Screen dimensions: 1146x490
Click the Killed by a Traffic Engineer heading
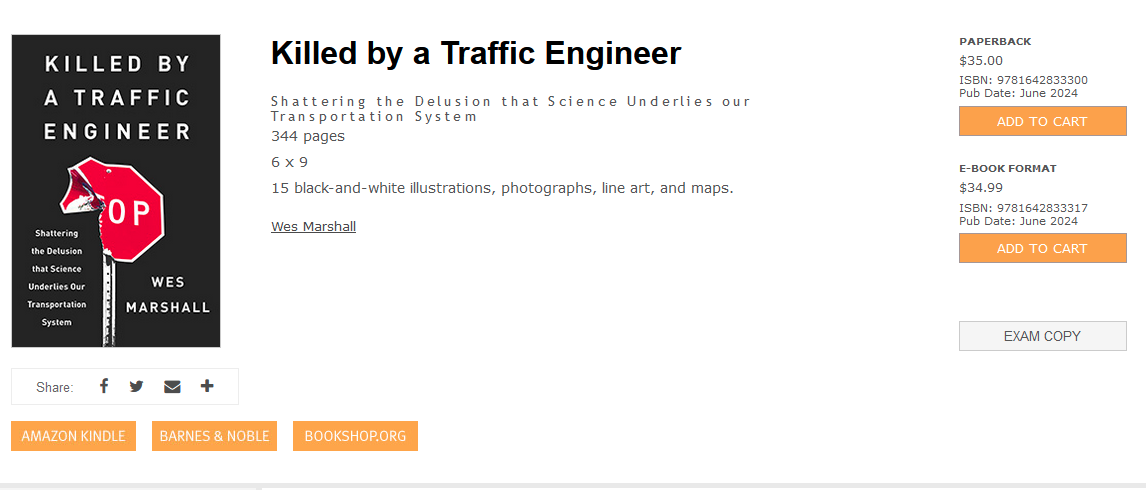point(476,53)
